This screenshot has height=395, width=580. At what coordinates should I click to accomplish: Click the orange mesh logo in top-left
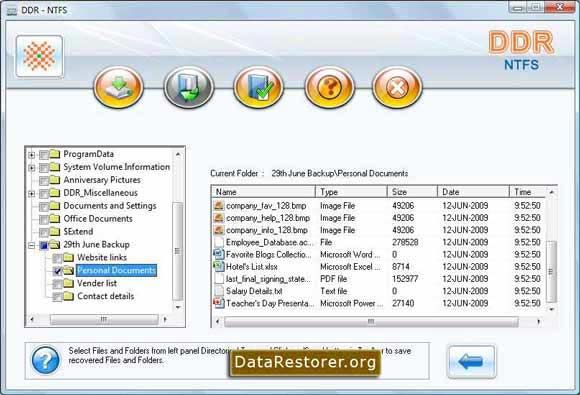point(39,56)
